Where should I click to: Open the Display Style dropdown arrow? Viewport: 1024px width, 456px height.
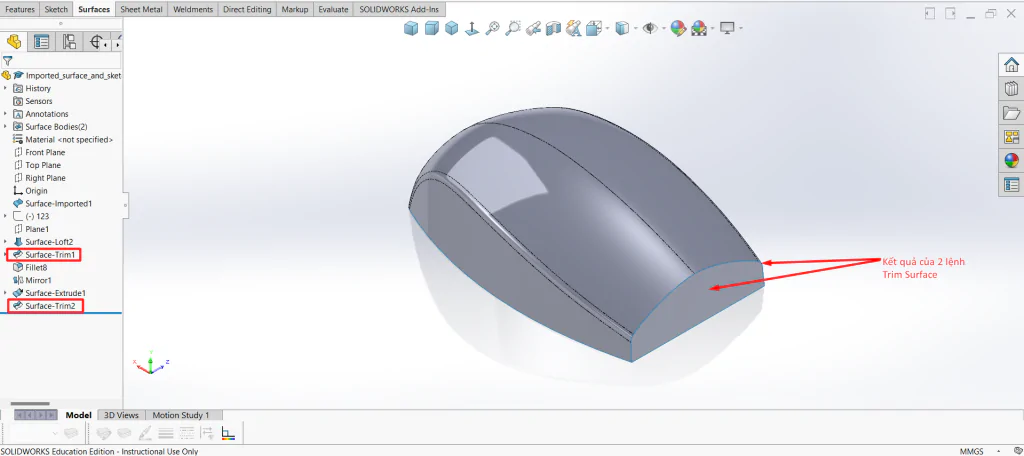point(636,29)
